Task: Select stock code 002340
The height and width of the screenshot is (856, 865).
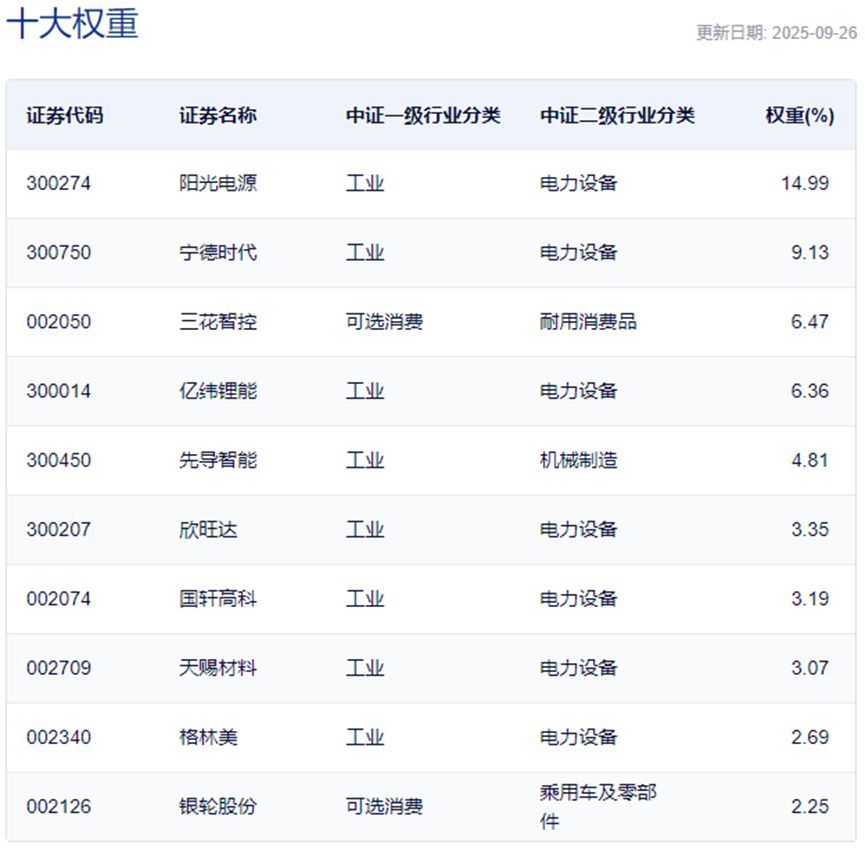Action: click(x=58, y=737)
